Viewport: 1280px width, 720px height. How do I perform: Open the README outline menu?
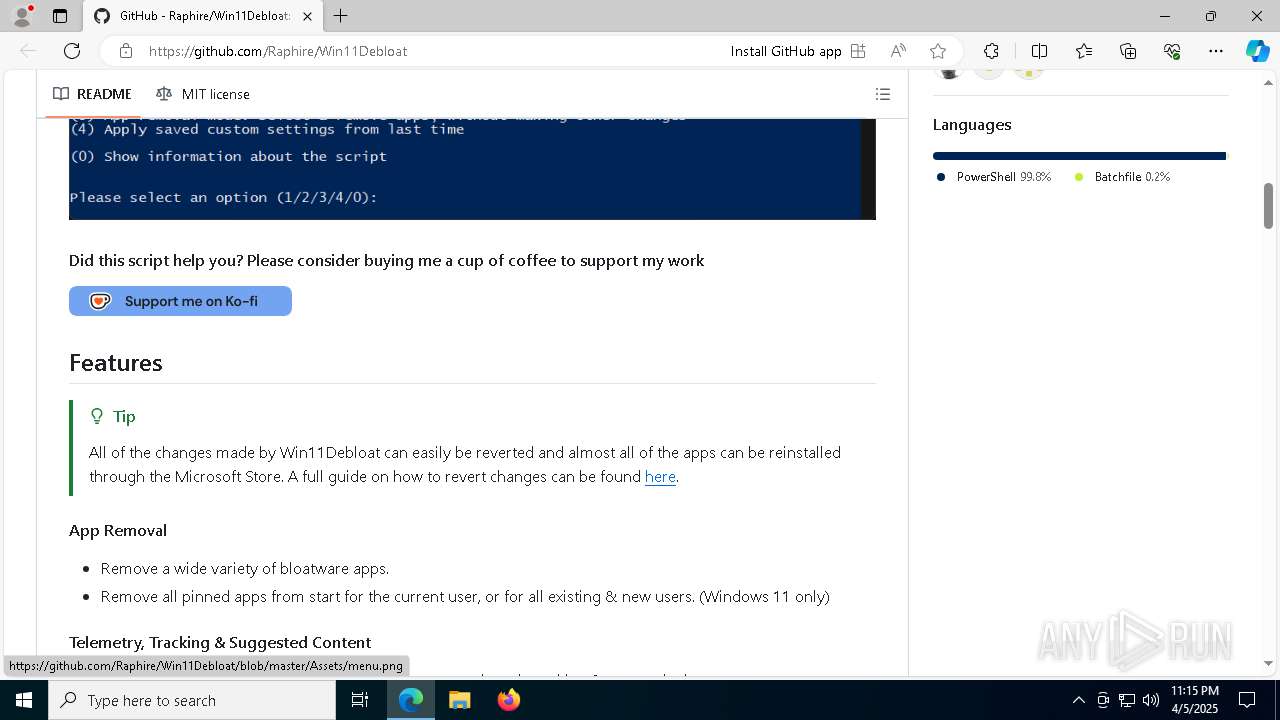click(883, 94)
